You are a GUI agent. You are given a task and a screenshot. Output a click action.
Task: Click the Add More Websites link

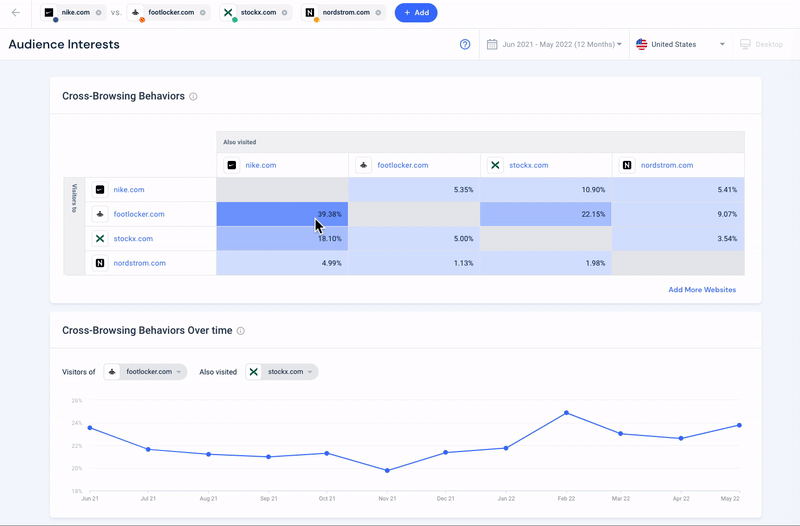point(701,290)
